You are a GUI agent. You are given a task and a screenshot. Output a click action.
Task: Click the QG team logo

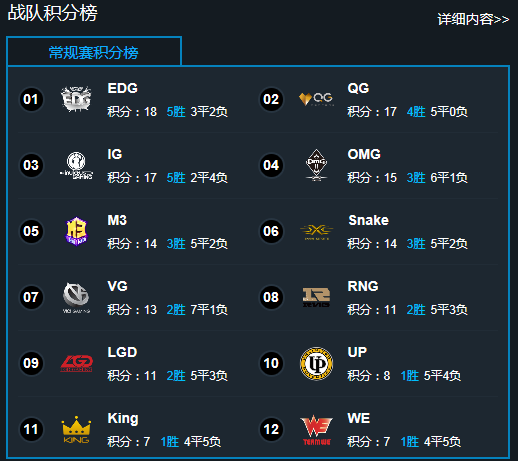coord(316,99)
